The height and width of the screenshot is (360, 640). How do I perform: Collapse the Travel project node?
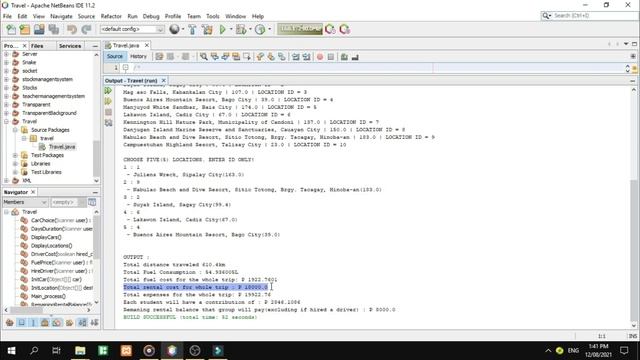coord(7,122)
